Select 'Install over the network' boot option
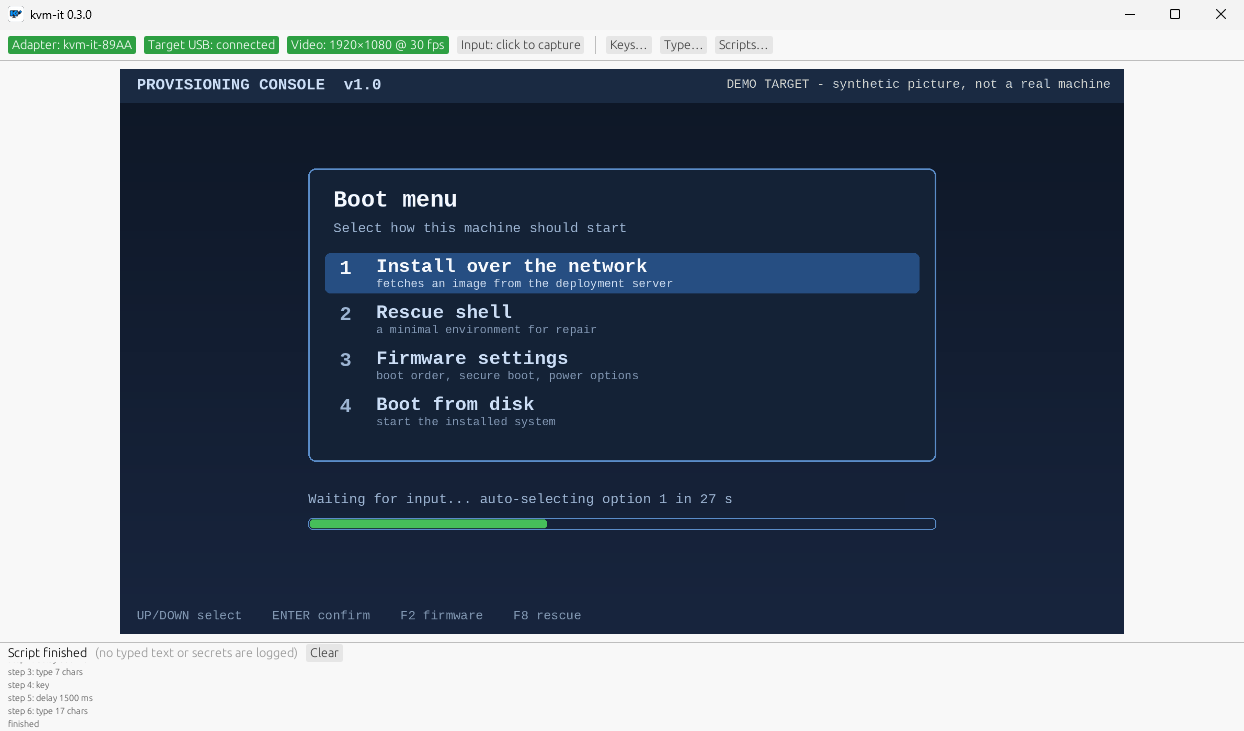The image size is (1244, 731). pyautogui.click(x=622, y=273)
